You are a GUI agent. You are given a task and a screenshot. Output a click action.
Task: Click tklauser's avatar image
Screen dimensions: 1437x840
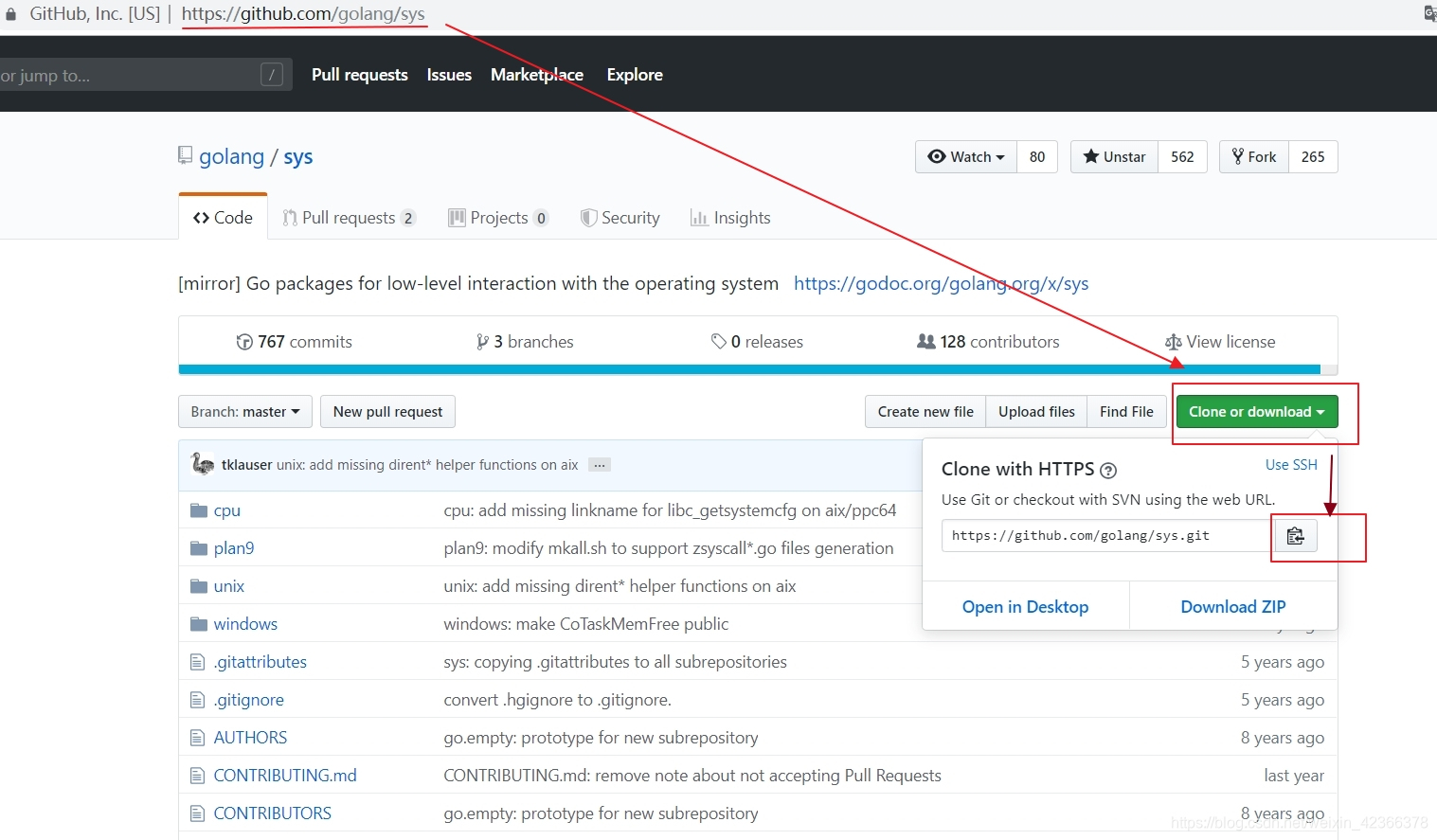(x=203, y=464)
